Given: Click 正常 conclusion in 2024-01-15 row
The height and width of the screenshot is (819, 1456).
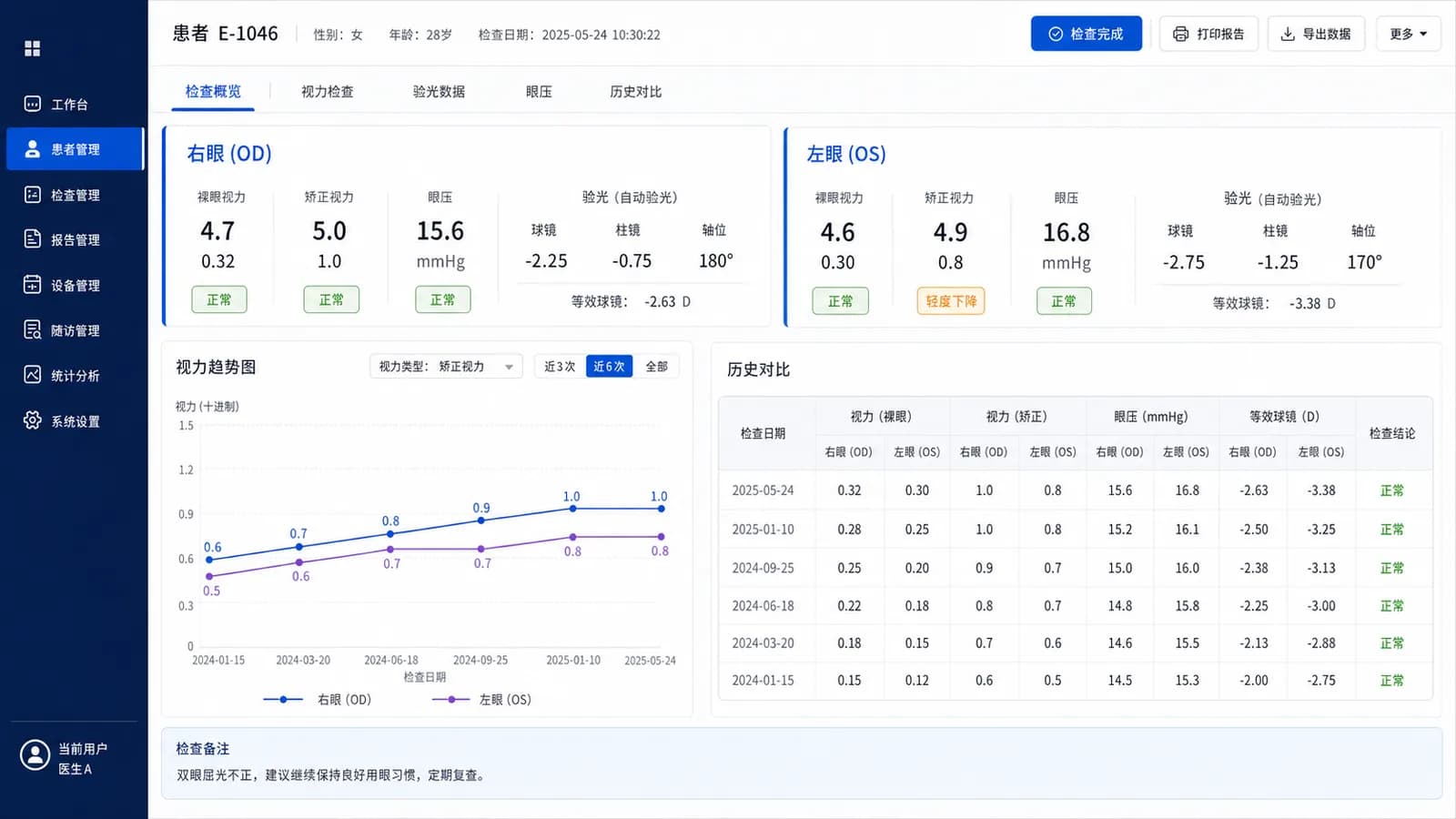Looking at the screenshot, I should (x=1391, y=680).
